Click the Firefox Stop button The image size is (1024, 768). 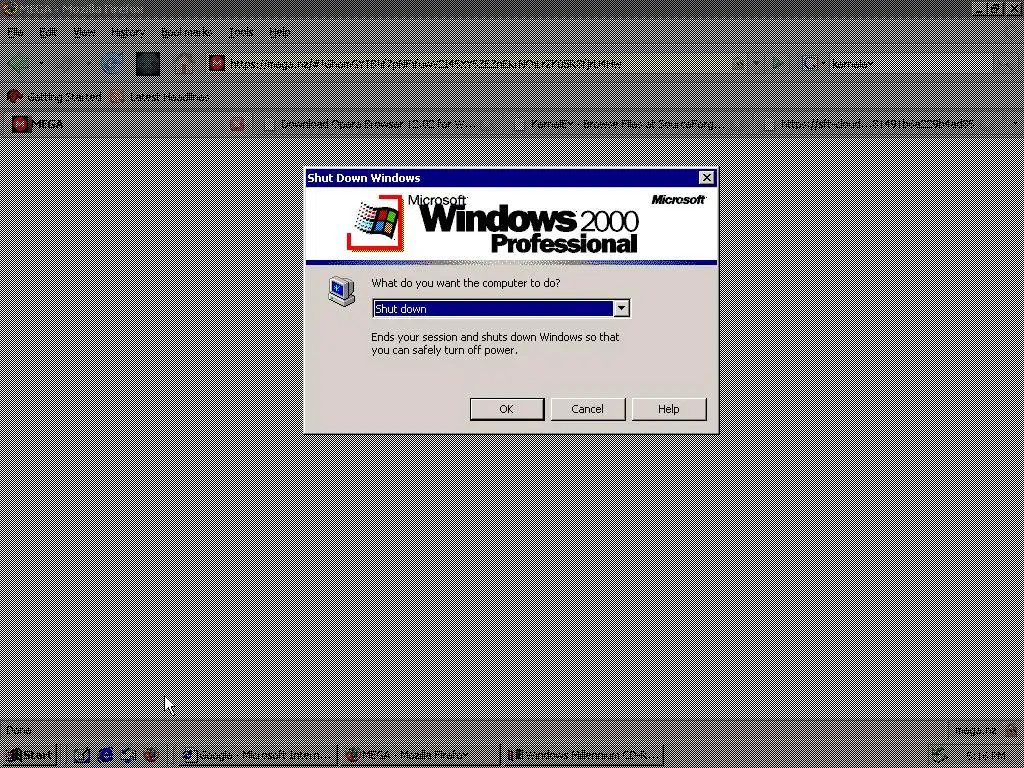pyautogui.click(x=148, y=63)
